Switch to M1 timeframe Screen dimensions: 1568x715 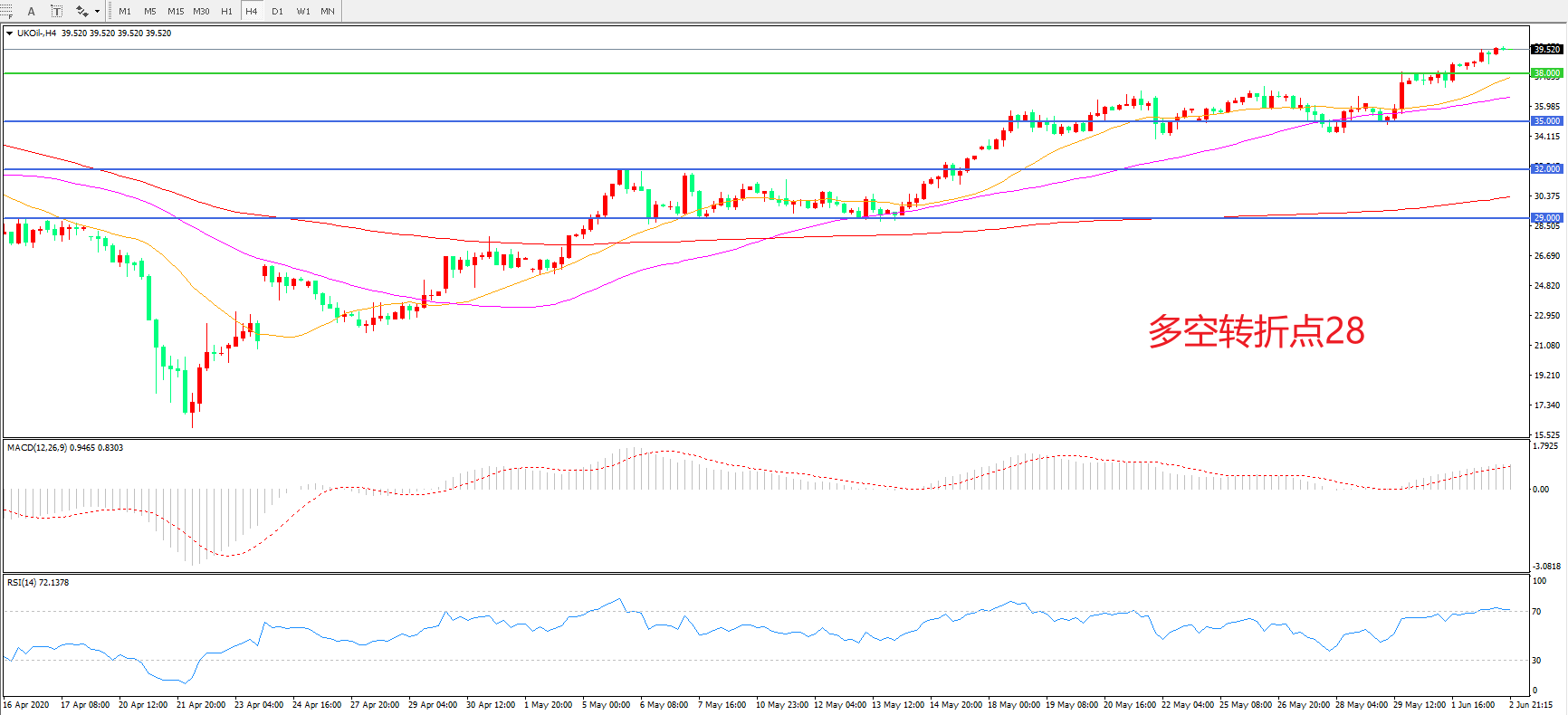[125, 12]
